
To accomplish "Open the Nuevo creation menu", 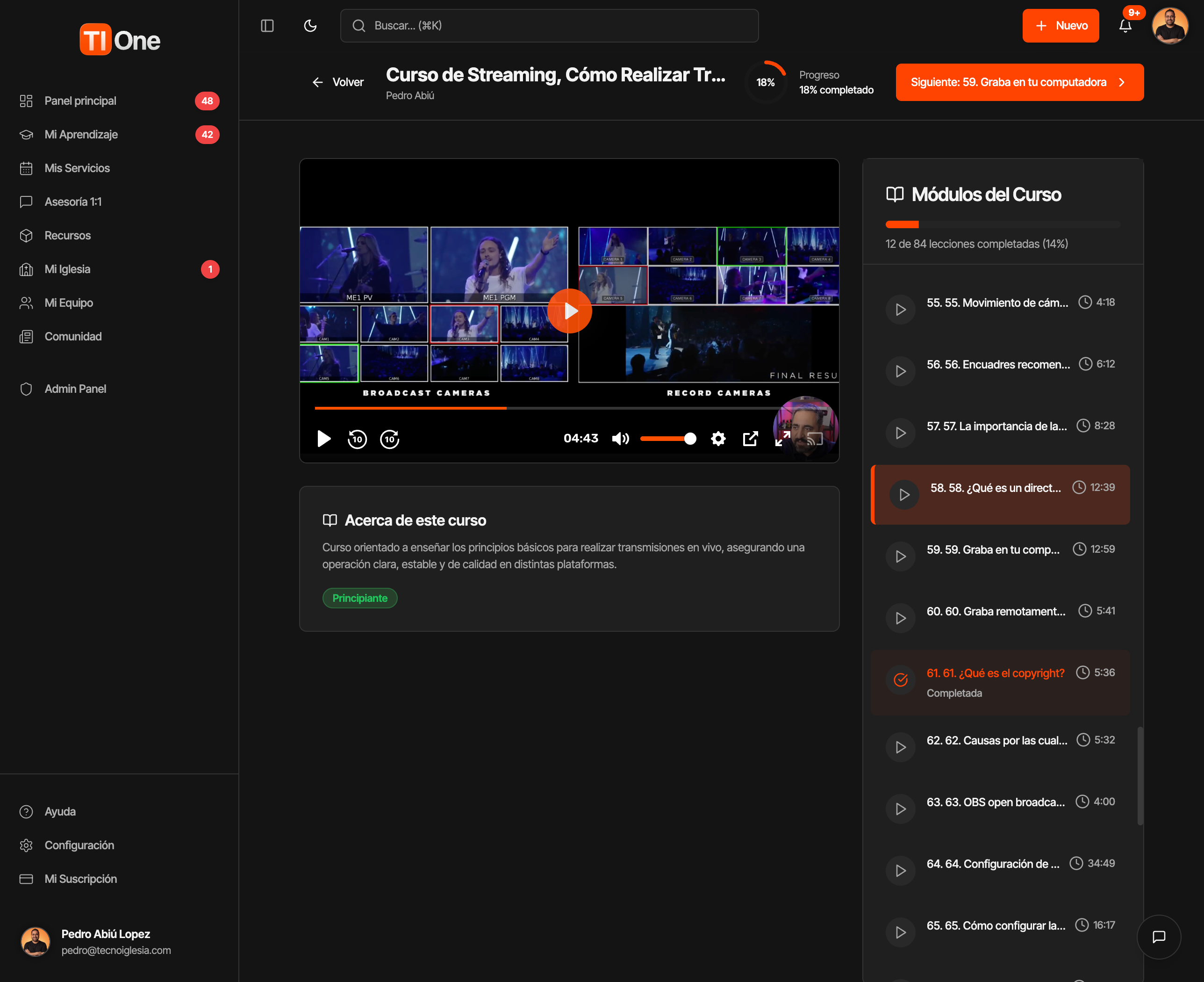I will tap(1061, 25).
